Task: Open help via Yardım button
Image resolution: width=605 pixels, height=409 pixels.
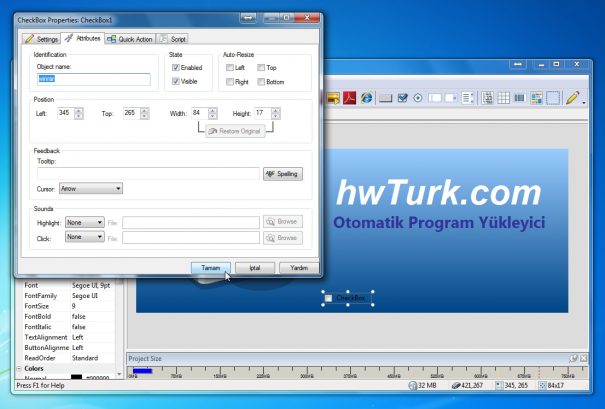Action: (299, 268)
